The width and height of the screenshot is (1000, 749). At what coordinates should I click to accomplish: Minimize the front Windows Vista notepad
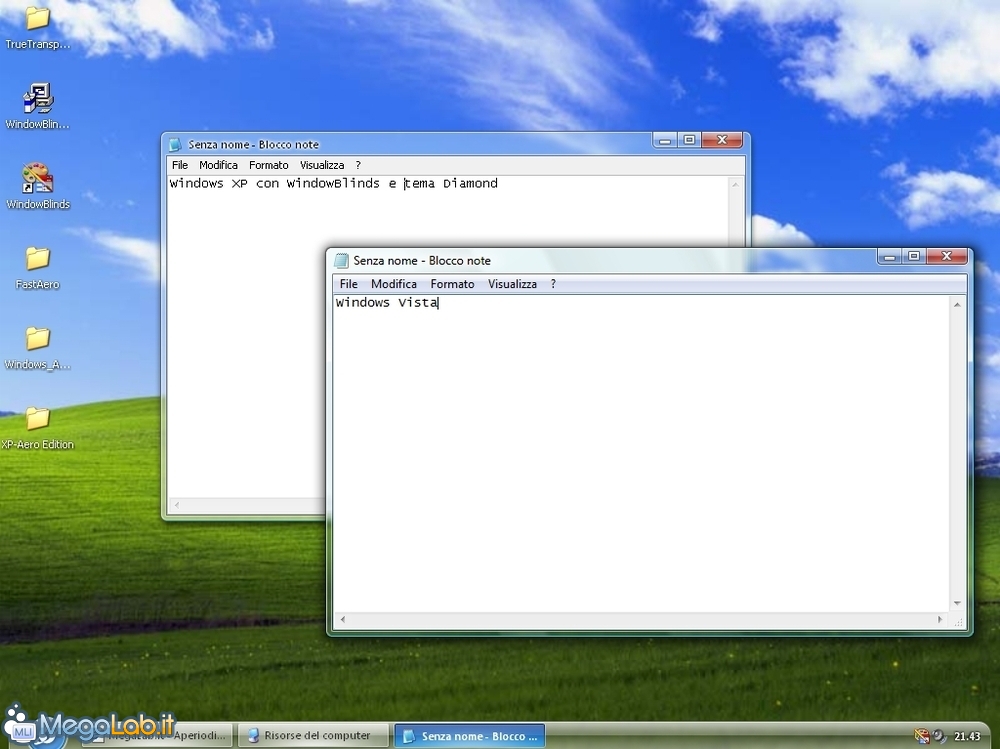[x=890, y=256]
